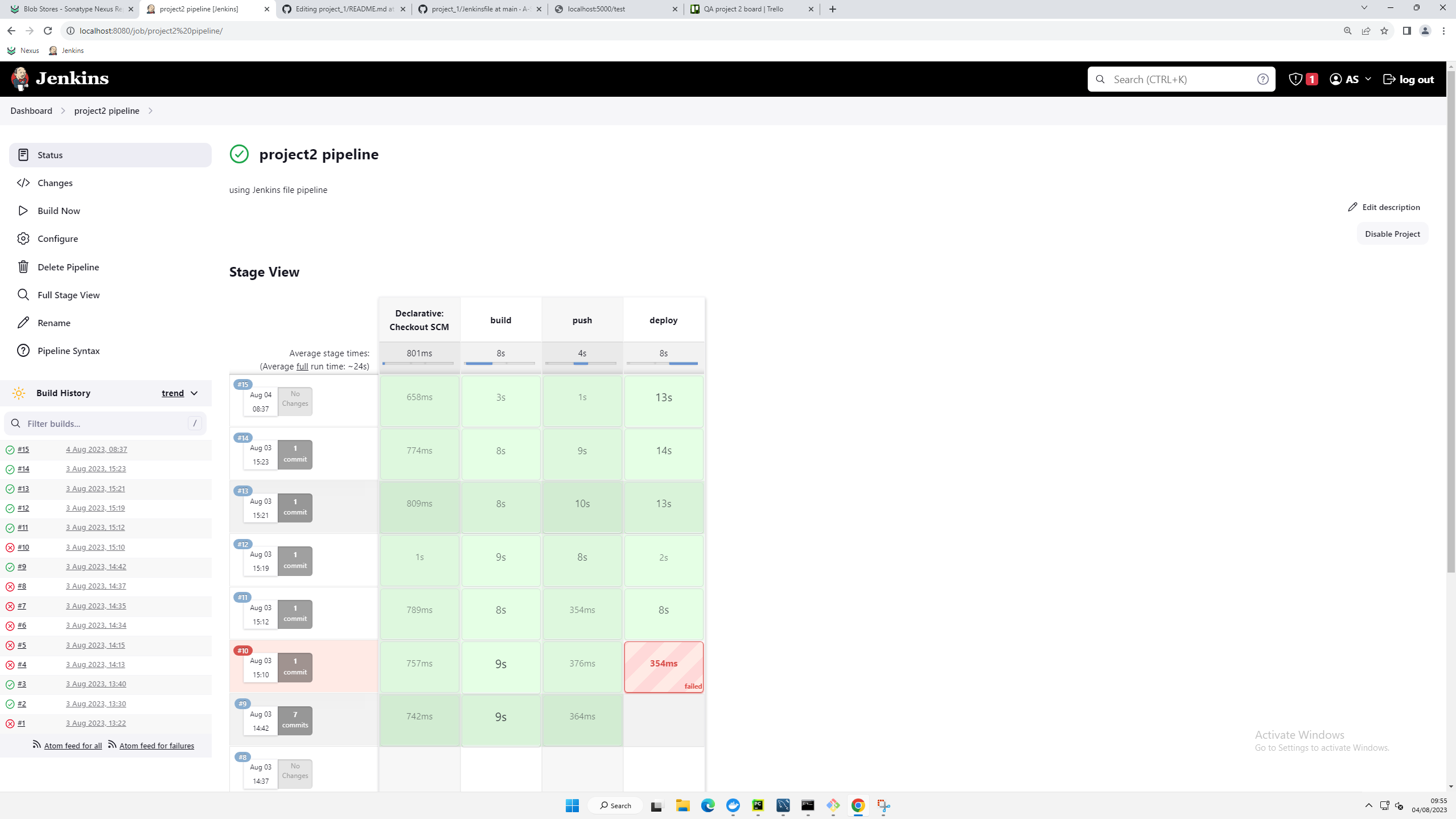Select Build Now in the sidebar

tap(59, 211)
